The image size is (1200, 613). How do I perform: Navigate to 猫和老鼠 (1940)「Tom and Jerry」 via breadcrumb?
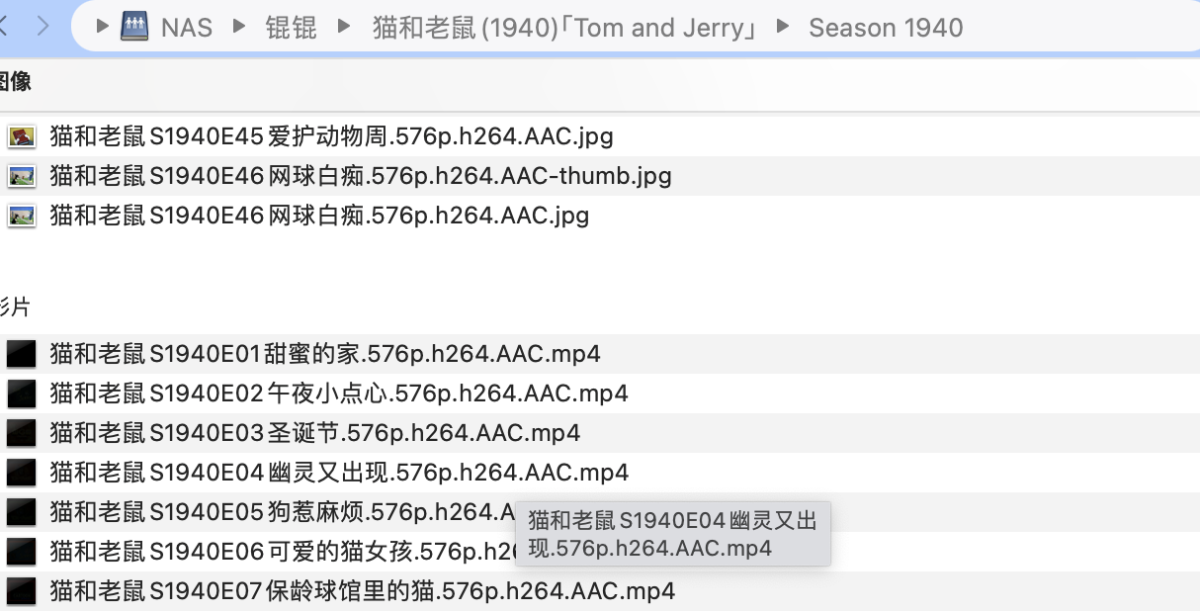click(564, 27)
